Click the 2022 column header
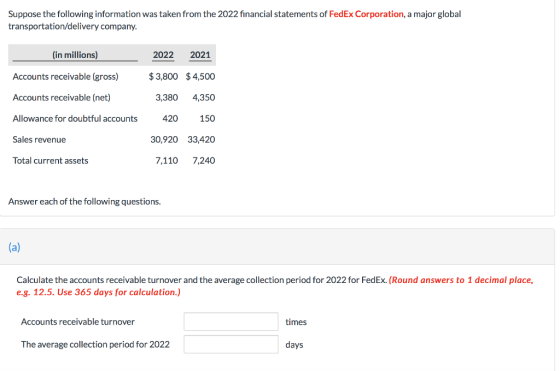 tap(163, 55)
